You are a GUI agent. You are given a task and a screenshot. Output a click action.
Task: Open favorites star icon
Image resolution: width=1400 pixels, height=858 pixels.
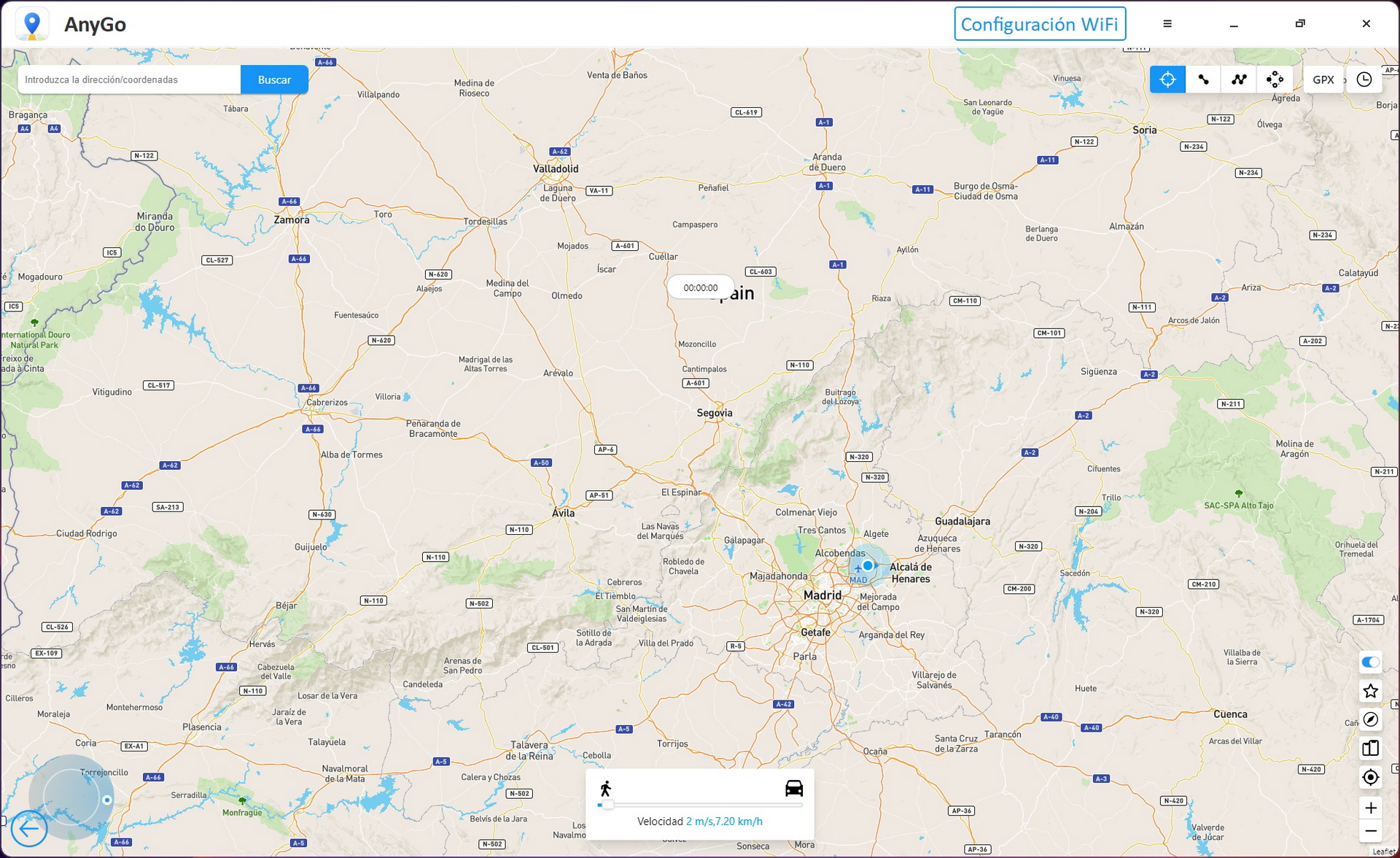pos(1371,691)
